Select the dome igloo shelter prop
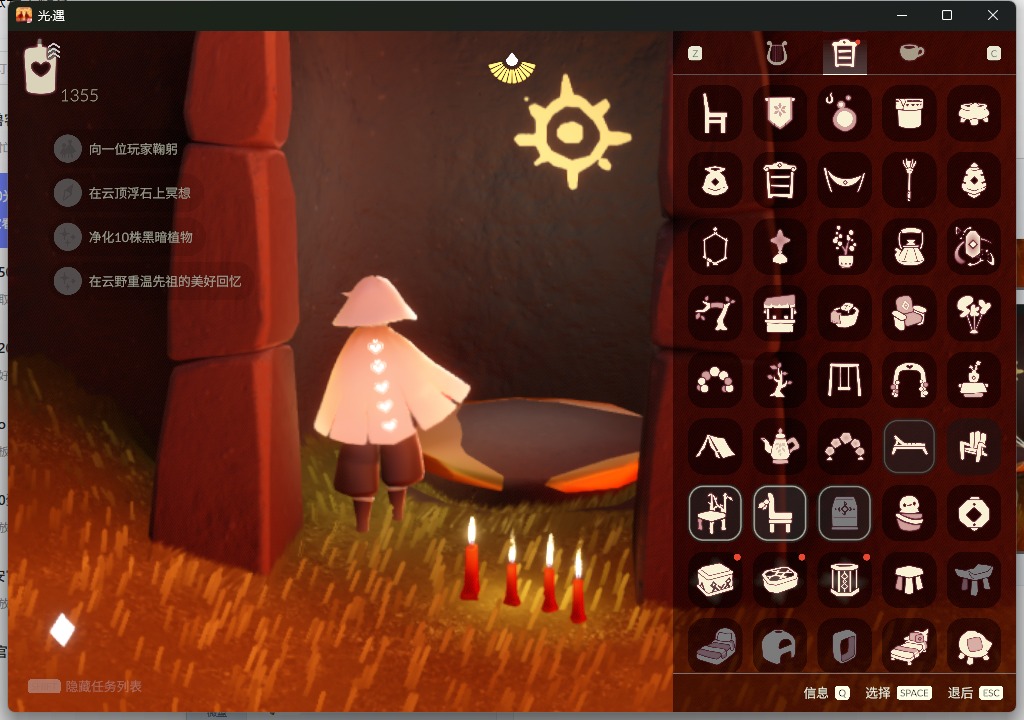Viewport: 1024px width, 720px height. click(x=779, y=646)
